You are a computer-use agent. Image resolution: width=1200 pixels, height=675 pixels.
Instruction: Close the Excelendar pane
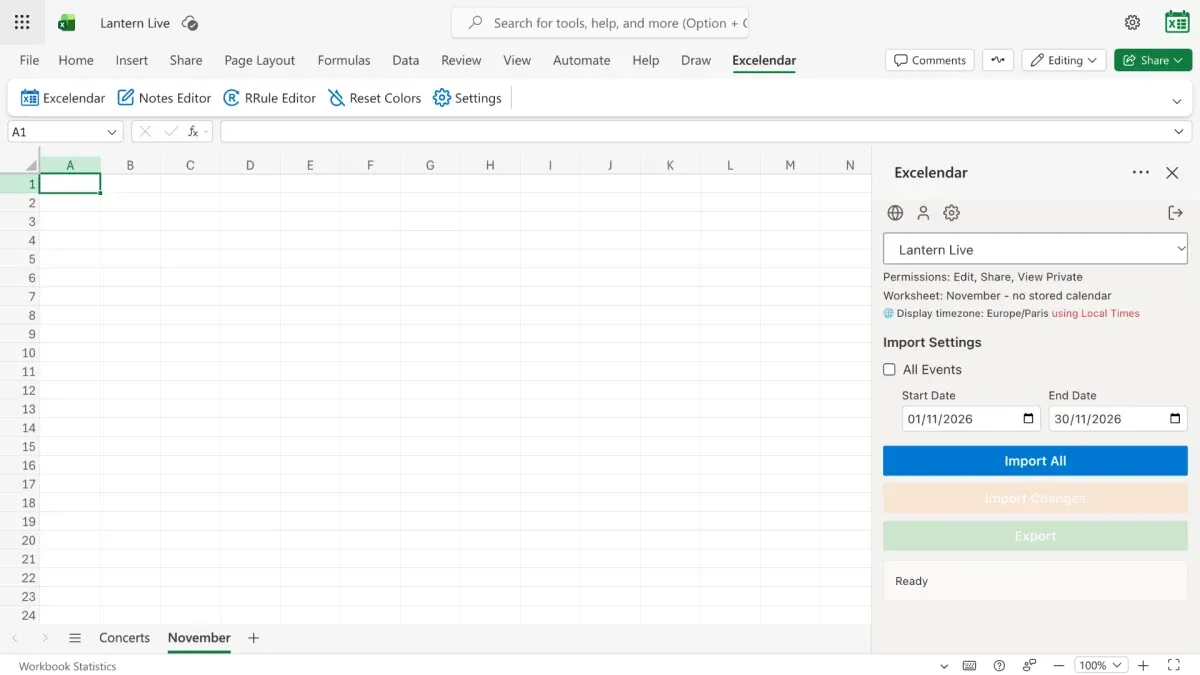(x=1172, y=173)
